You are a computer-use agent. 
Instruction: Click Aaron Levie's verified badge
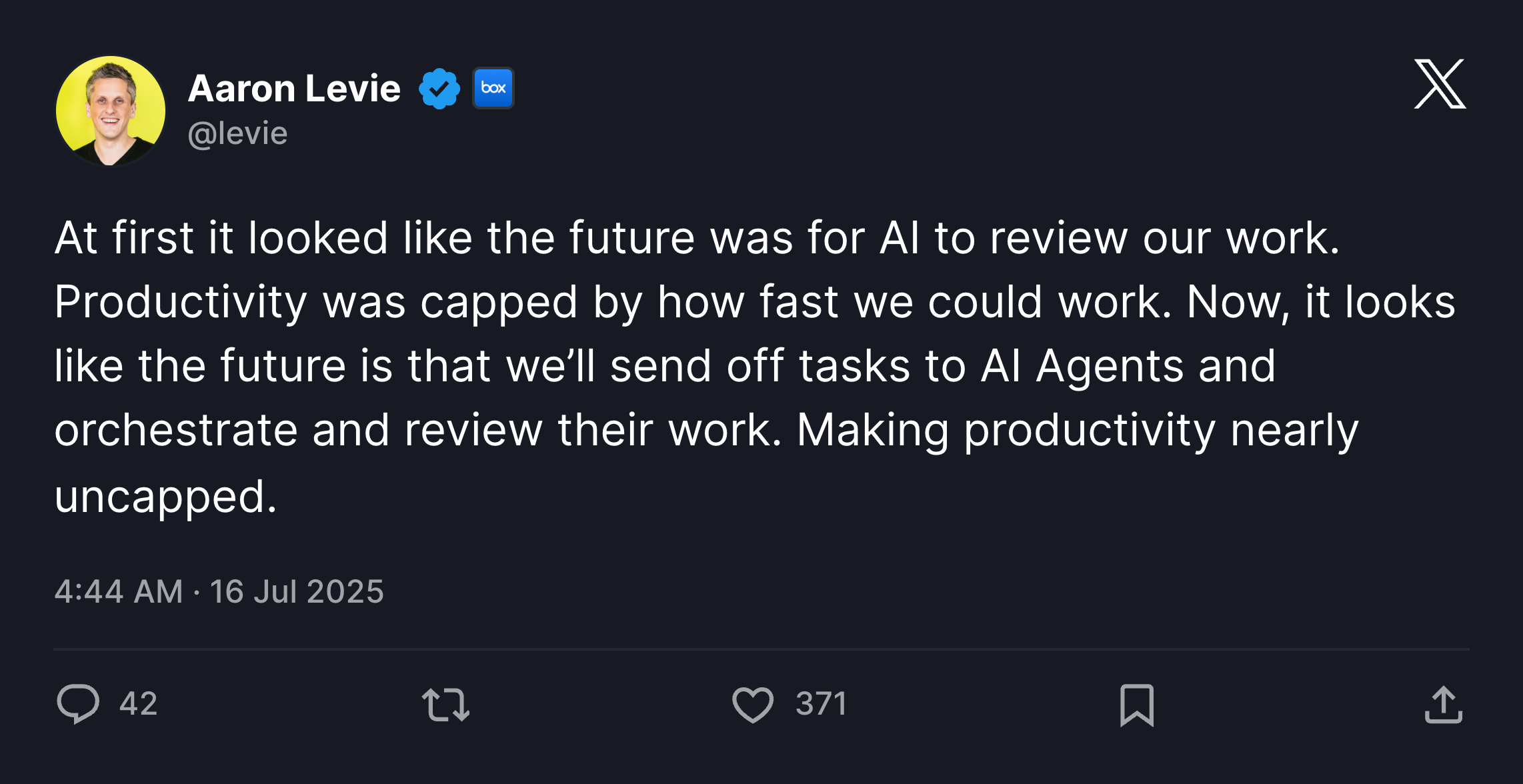tap(438, 87)
